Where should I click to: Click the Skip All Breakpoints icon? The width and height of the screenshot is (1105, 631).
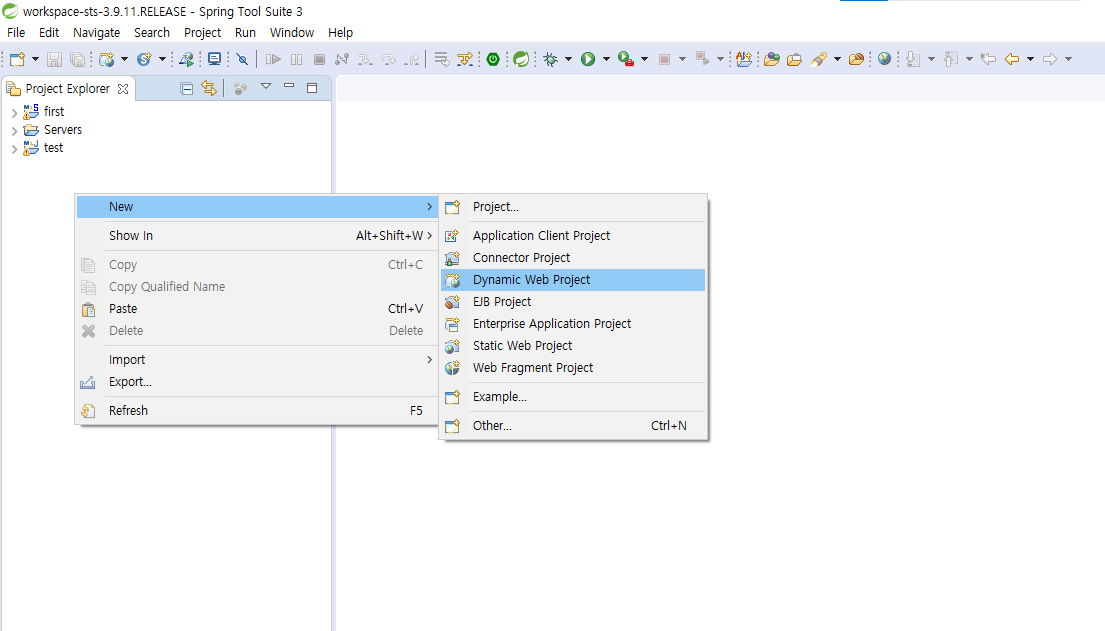242,60
